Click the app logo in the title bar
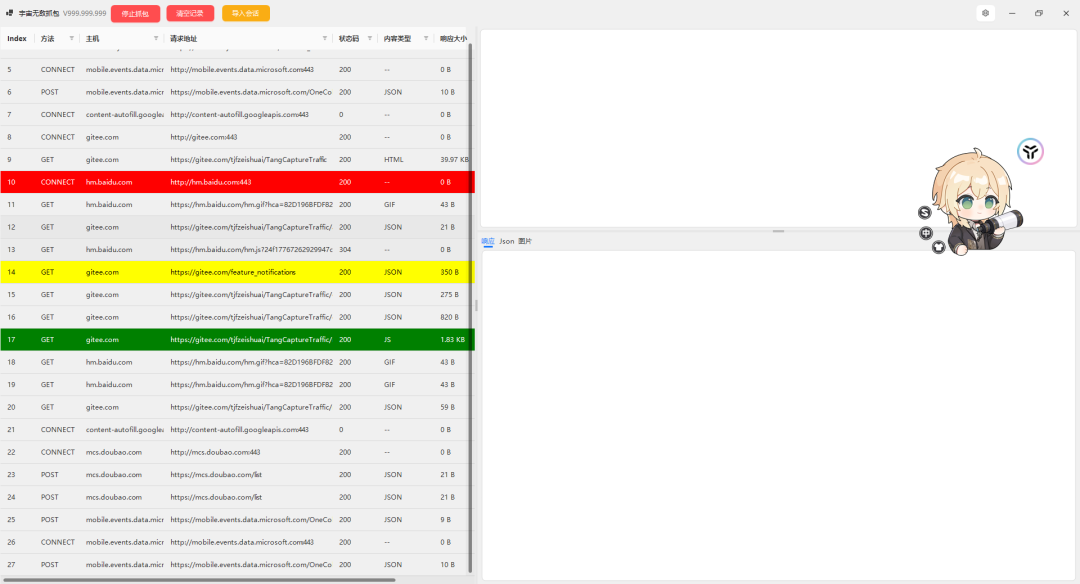Screen dimensions: 1080x584 10,13
